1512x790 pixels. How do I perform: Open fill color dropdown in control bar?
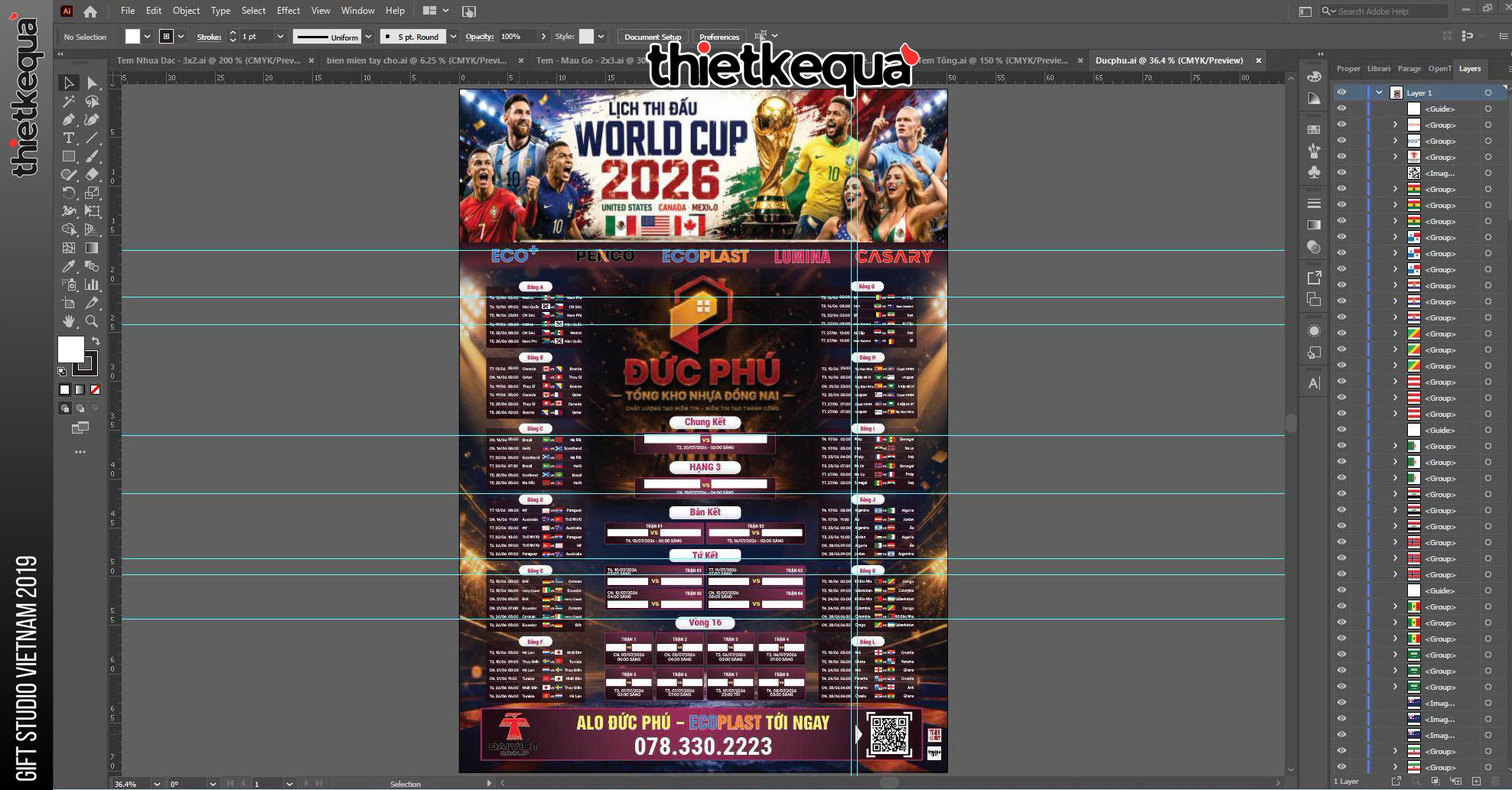click(x=147, y=37)
